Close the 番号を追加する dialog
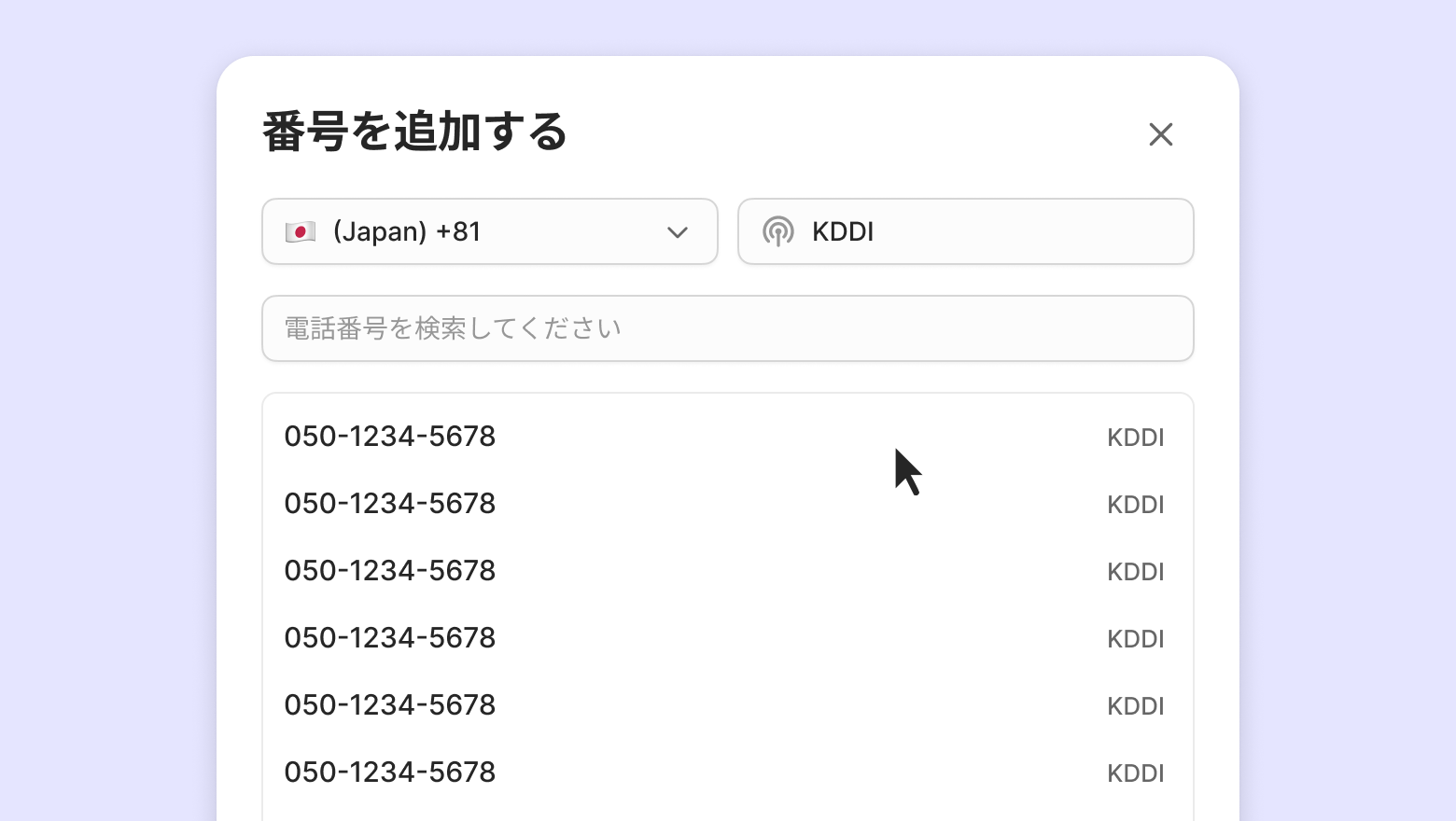Screen dimensions: 1456x821 tap(1160, 134)
